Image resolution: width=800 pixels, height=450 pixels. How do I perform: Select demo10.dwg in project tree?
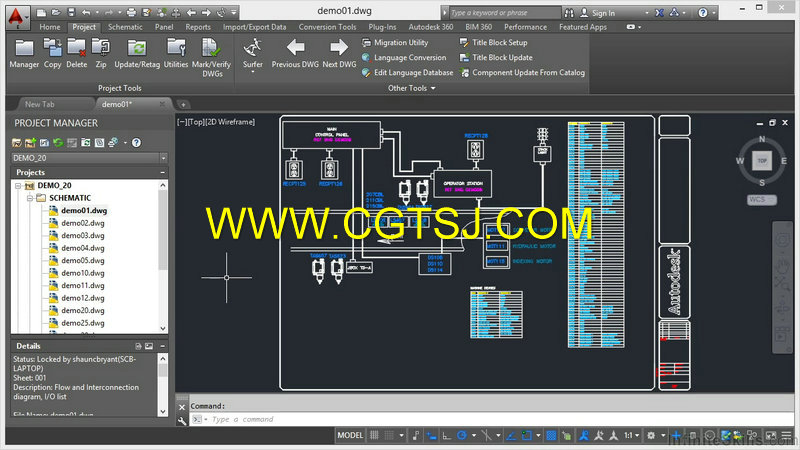83,273
